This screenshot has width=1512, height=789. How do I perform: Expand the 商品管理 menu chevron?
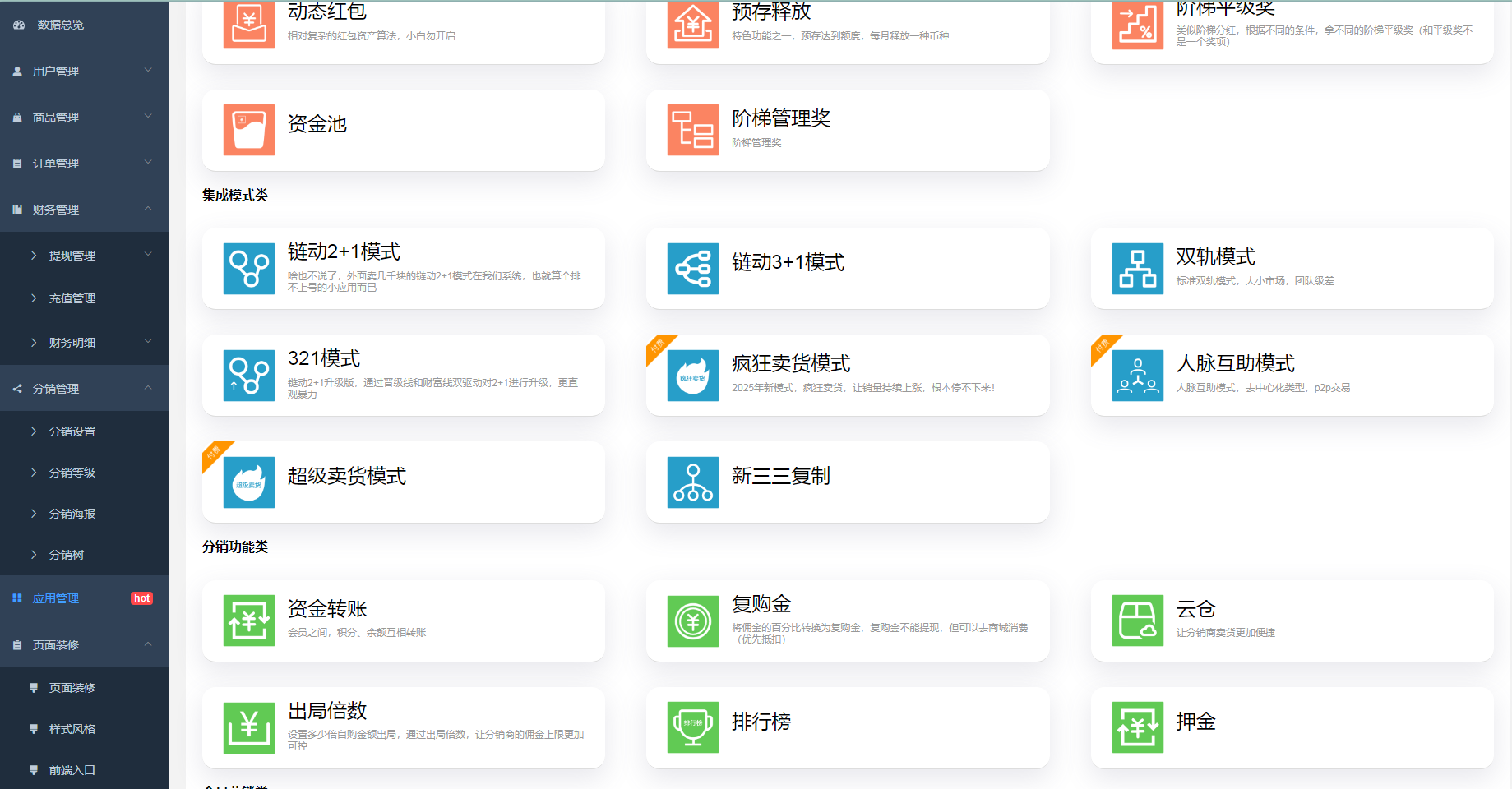148,117
